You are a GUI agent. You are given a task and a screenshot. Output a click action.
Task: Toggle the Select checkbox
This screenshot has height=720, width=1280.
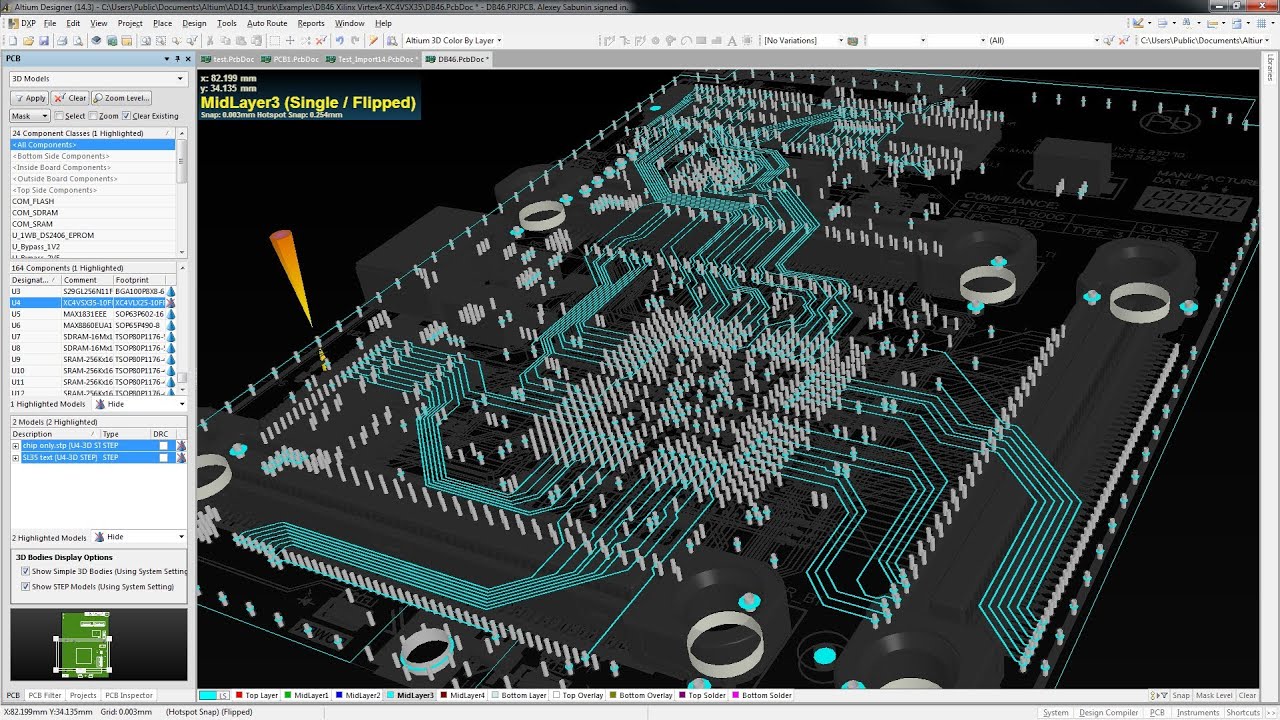coord(59,116)
